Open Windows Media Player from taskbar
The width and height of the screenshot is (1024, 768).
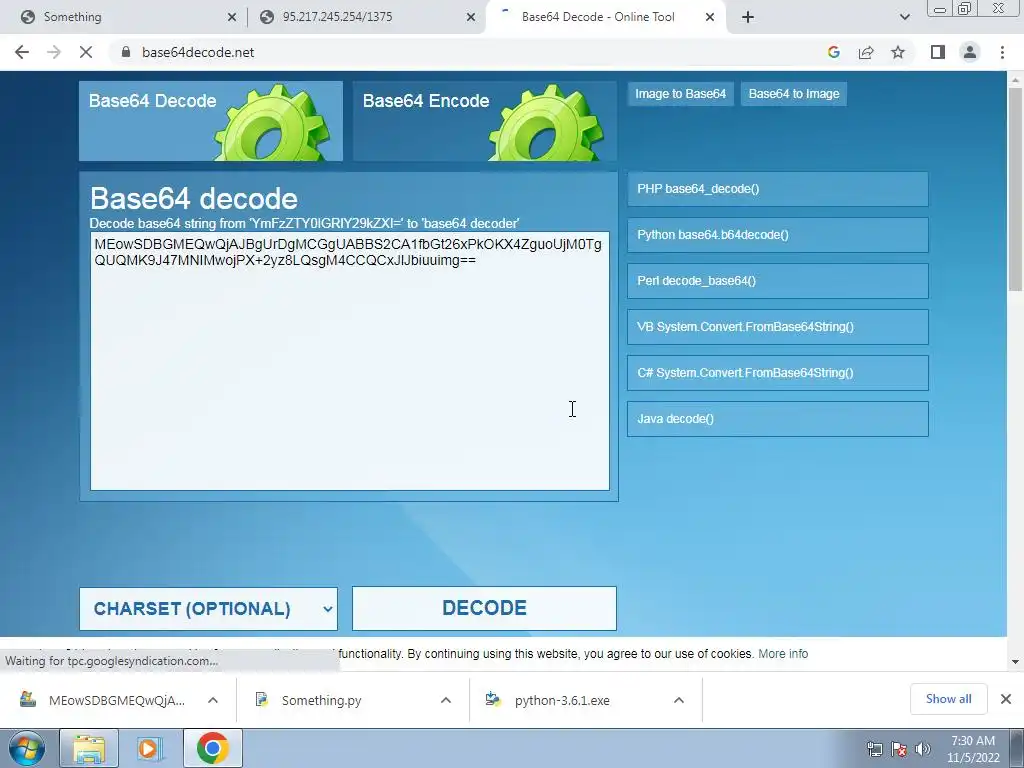click(x=150, y=748)
